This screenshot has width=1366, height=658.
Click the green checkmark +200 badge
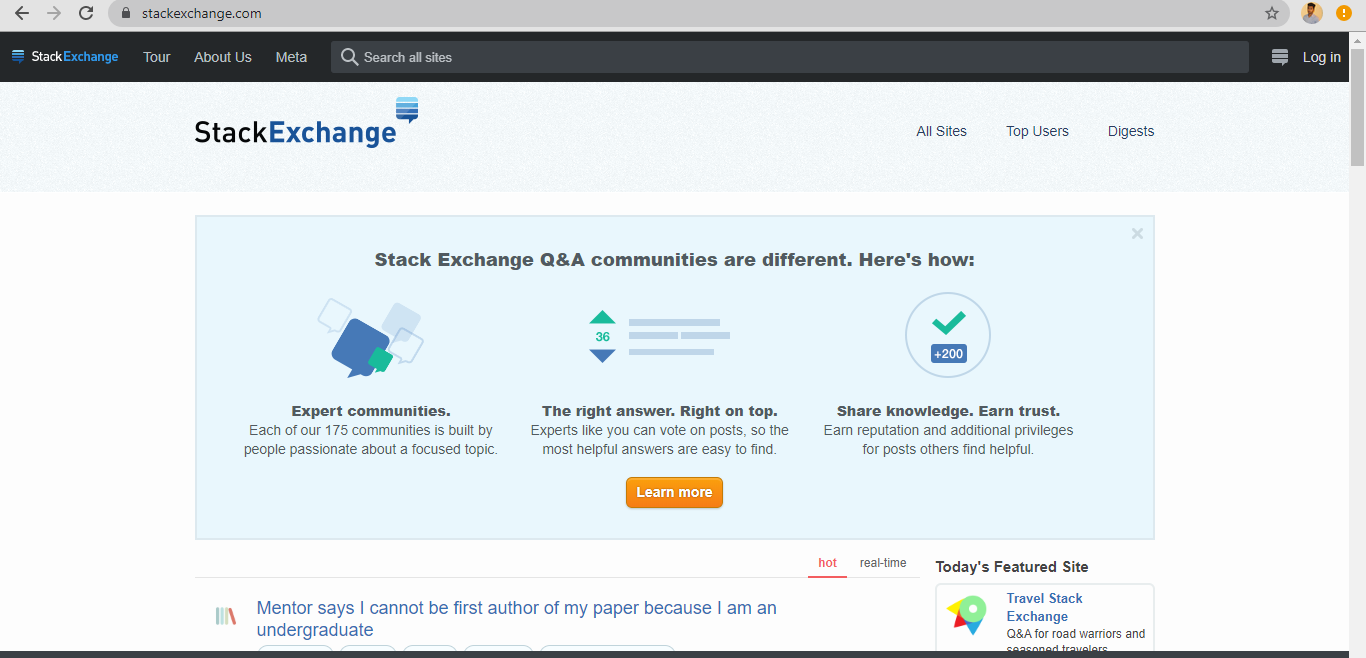pyautogui.click(x=948, y=335)
